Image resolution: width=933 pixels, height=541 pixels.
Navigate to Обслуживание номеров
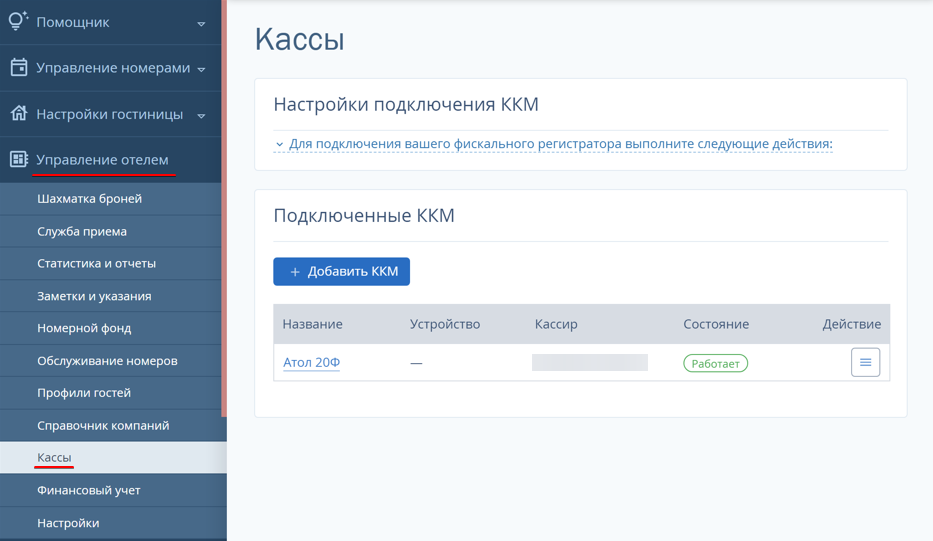point(111,361)
